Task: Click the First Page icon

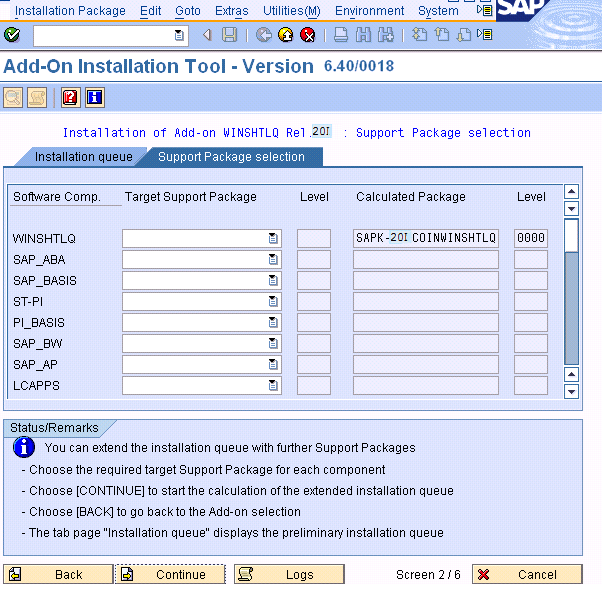Action: 419,35
